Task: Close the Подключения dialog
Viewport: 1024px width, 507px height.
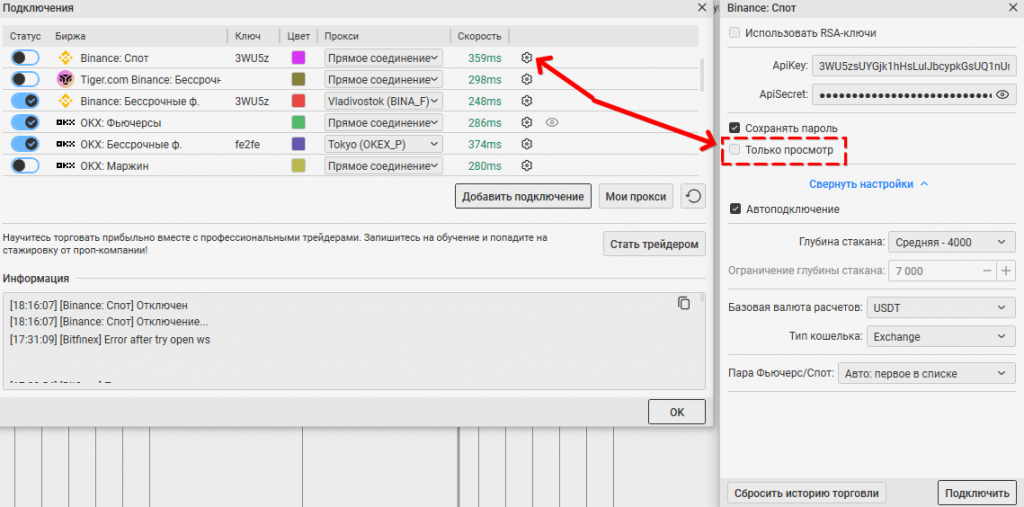Action: (x=702, y=7)
